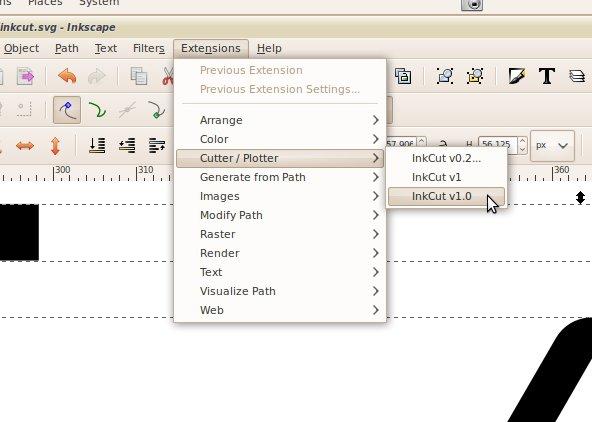This screenshot has height=422, width=592.
Task: Click the join nodes with segment icon
Action: pyautogui.click(x=127, y=110)
